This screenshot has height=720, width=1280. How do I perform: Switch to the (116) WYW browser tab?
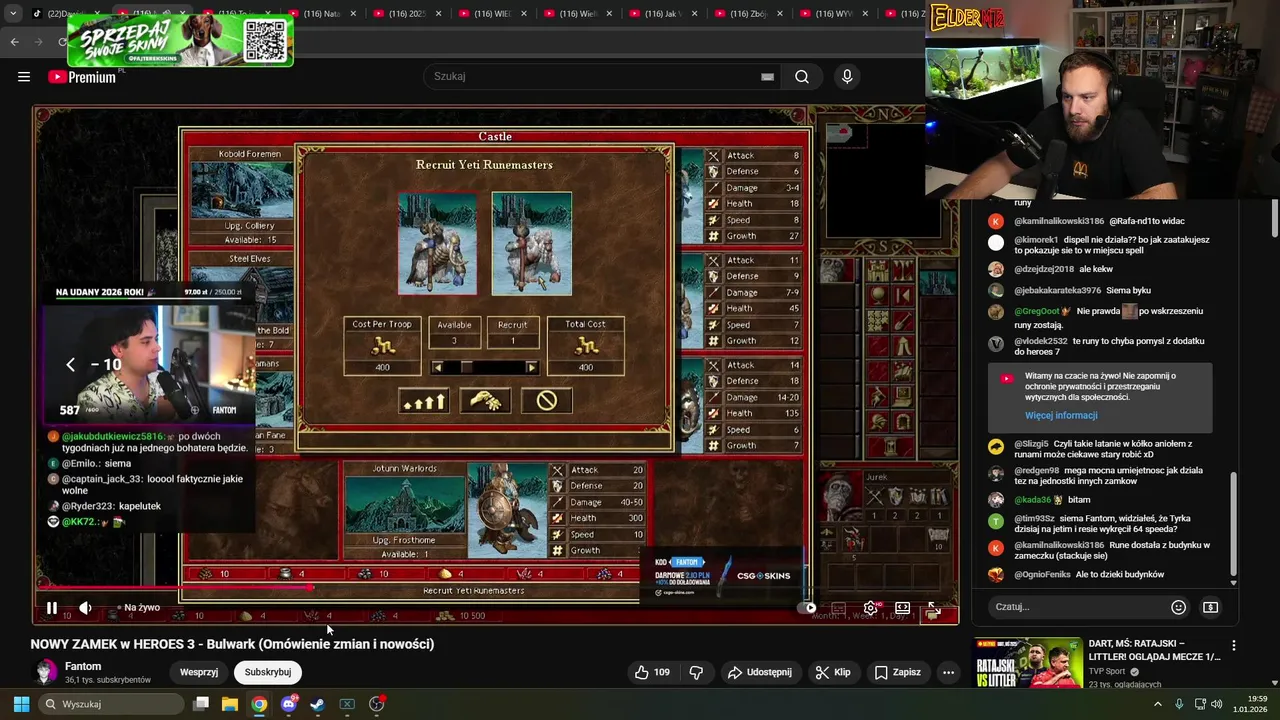click(x=832, y=14)
